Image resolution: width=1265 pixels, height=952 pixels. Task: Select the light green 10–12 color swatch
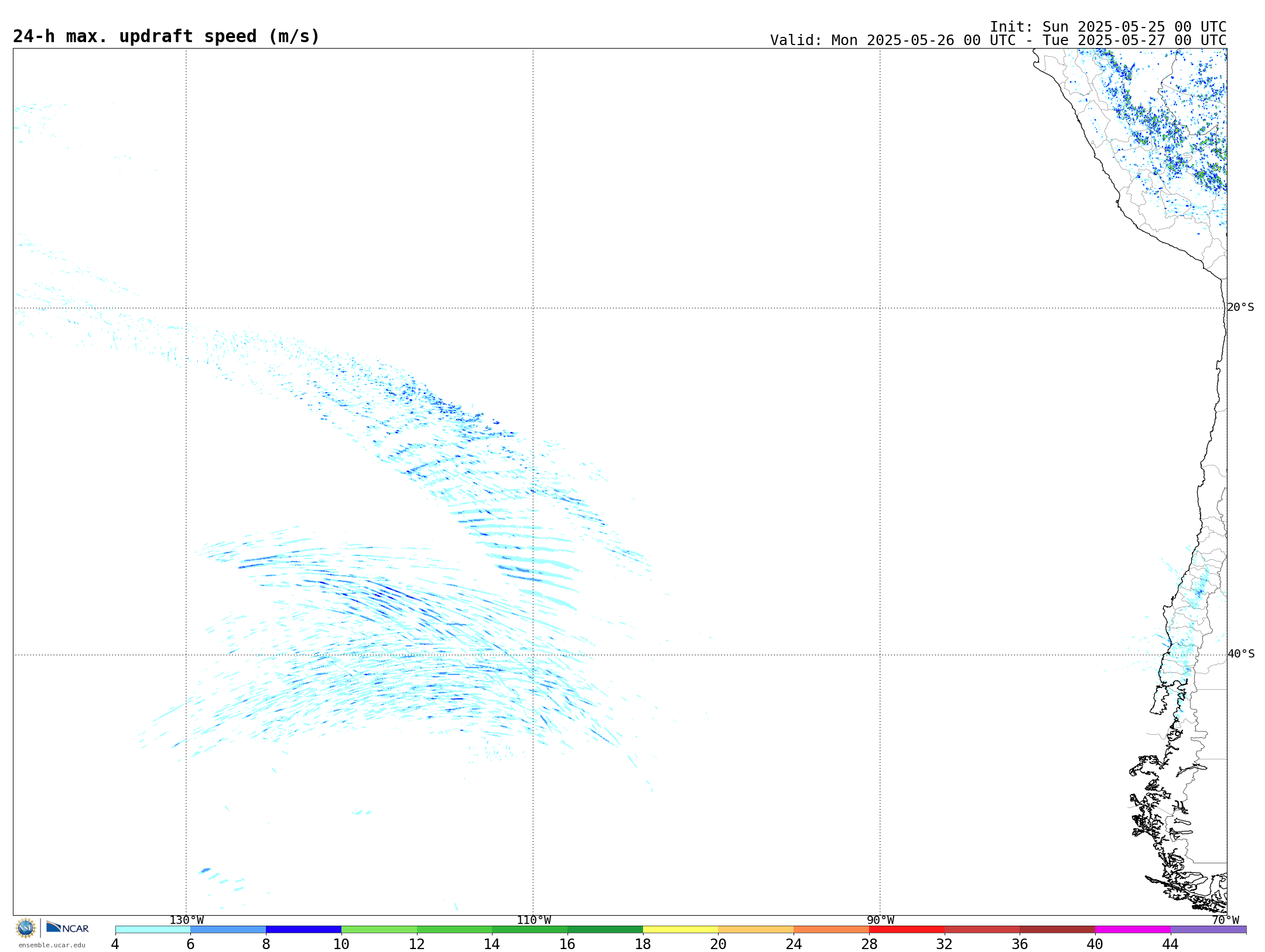coord(379,929)
